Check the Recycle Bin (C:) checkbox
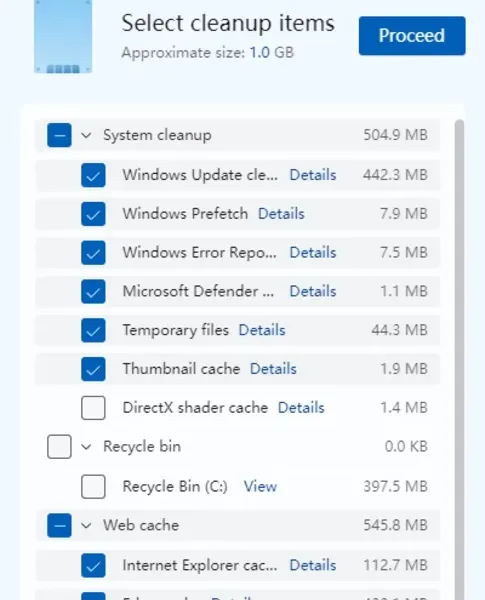Screen dimensions: 485x600 pos(93,487)
